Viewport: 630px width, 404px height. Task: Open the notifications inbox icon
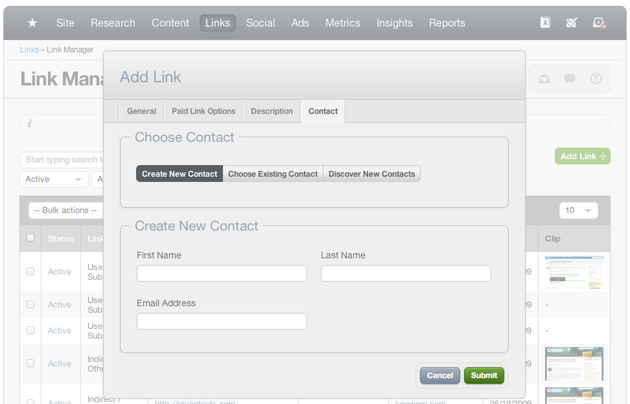point(599,23)
